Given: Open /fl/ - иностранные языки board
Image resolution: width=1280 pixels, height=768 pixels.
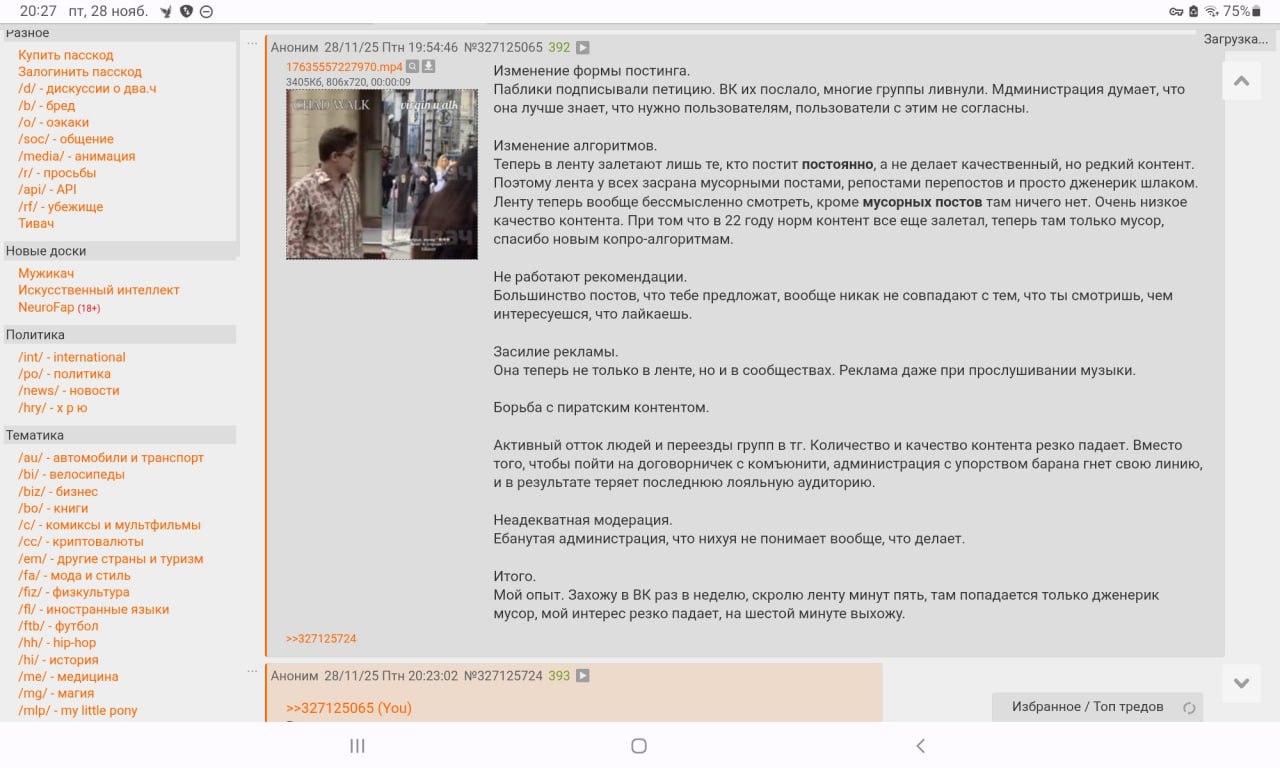Looking at the screenshot, I should pos(93,609).
